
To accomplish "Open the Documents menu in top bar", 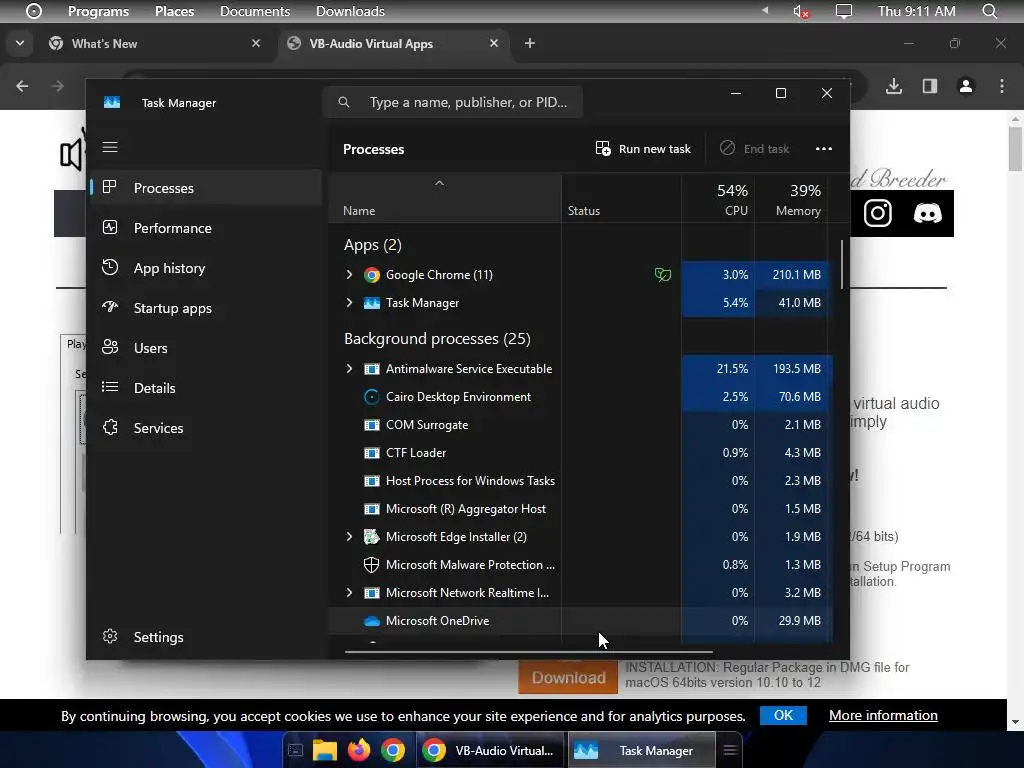I will [x=255, y=11].
